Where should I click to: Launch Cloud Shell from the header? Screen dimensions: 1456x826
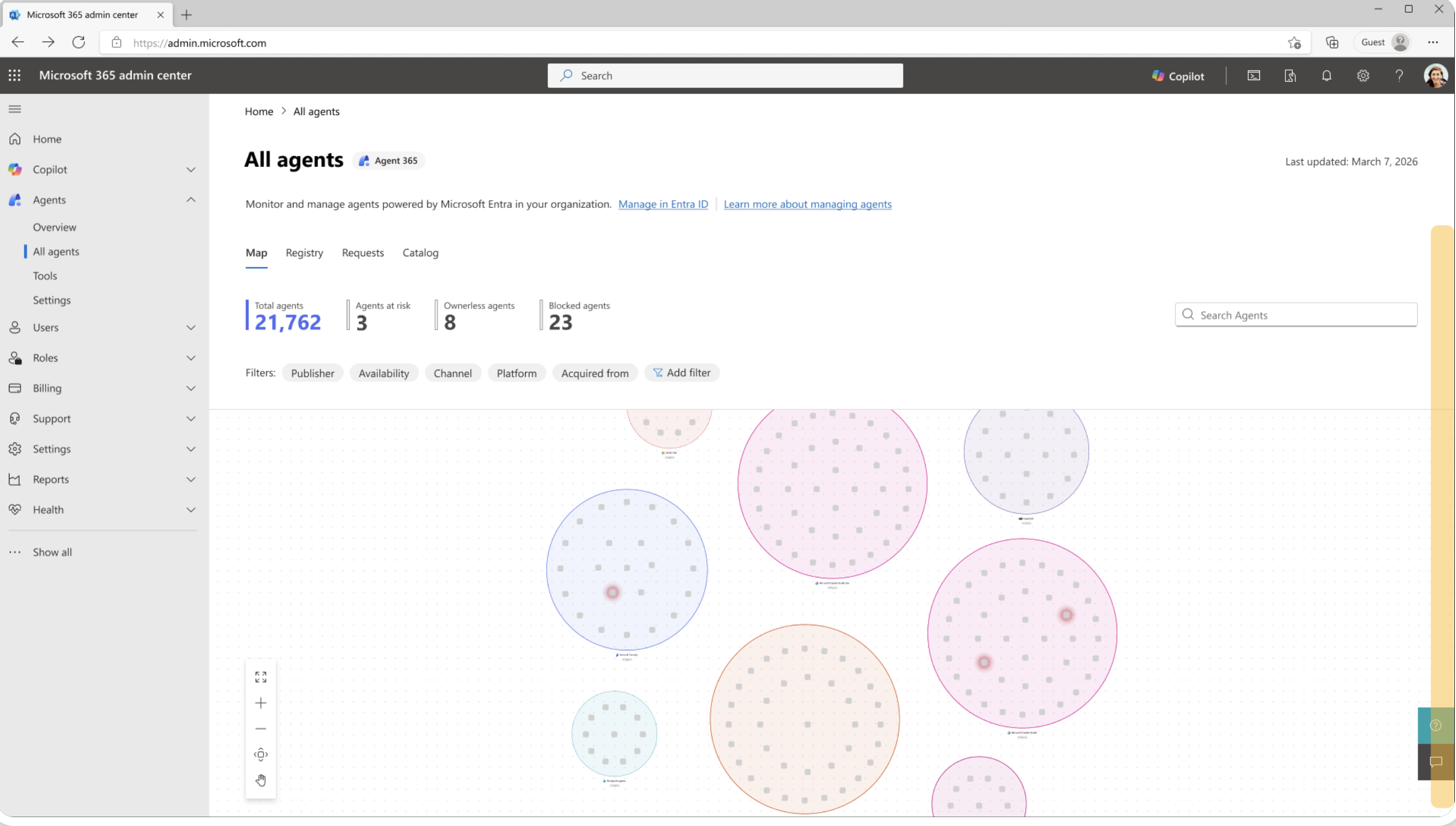[x=1254, y=76]
